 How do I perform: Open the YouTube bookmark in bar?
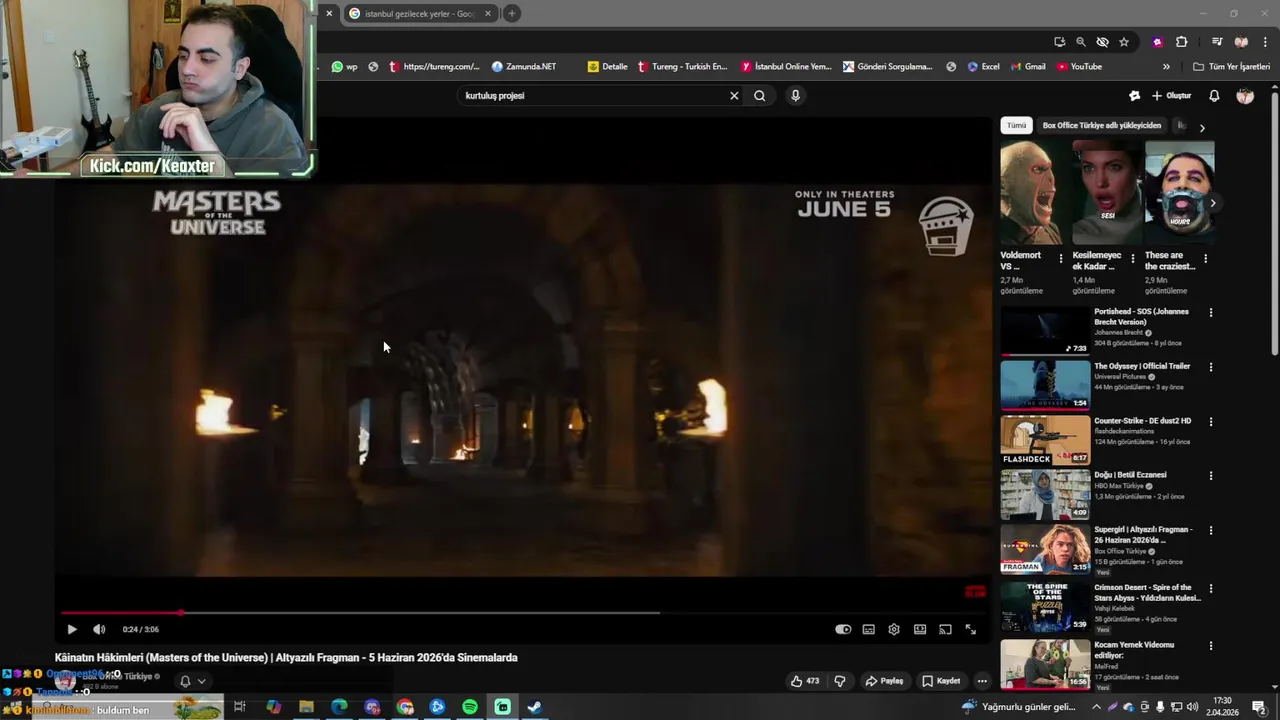click(x=1078, y=67)
